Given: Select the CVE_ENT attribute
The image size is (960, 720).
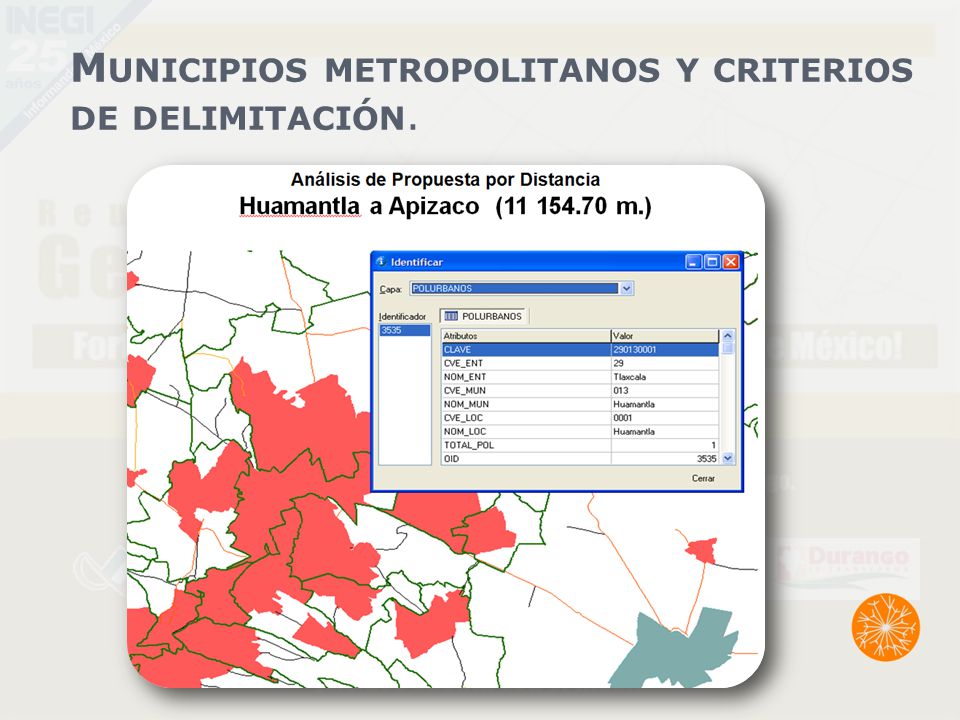Looking at the screenshot, I should (463, 363).
